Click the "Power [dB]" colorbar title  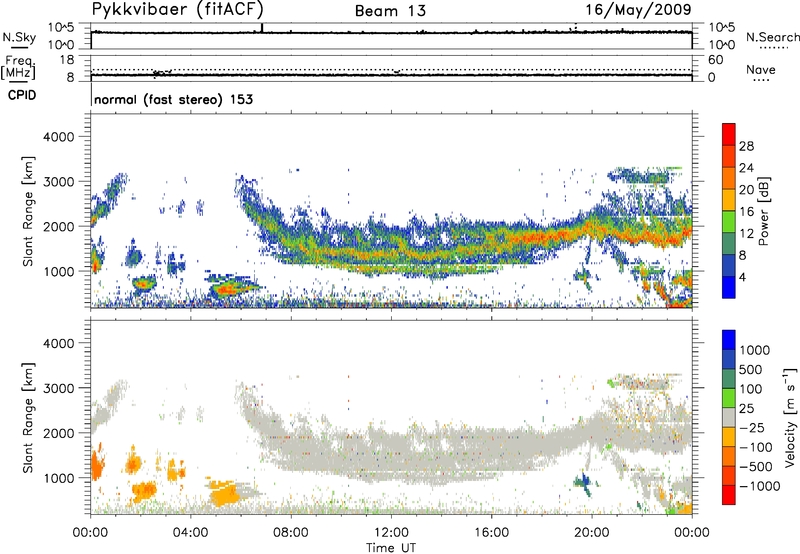click(x=763, y=211)
